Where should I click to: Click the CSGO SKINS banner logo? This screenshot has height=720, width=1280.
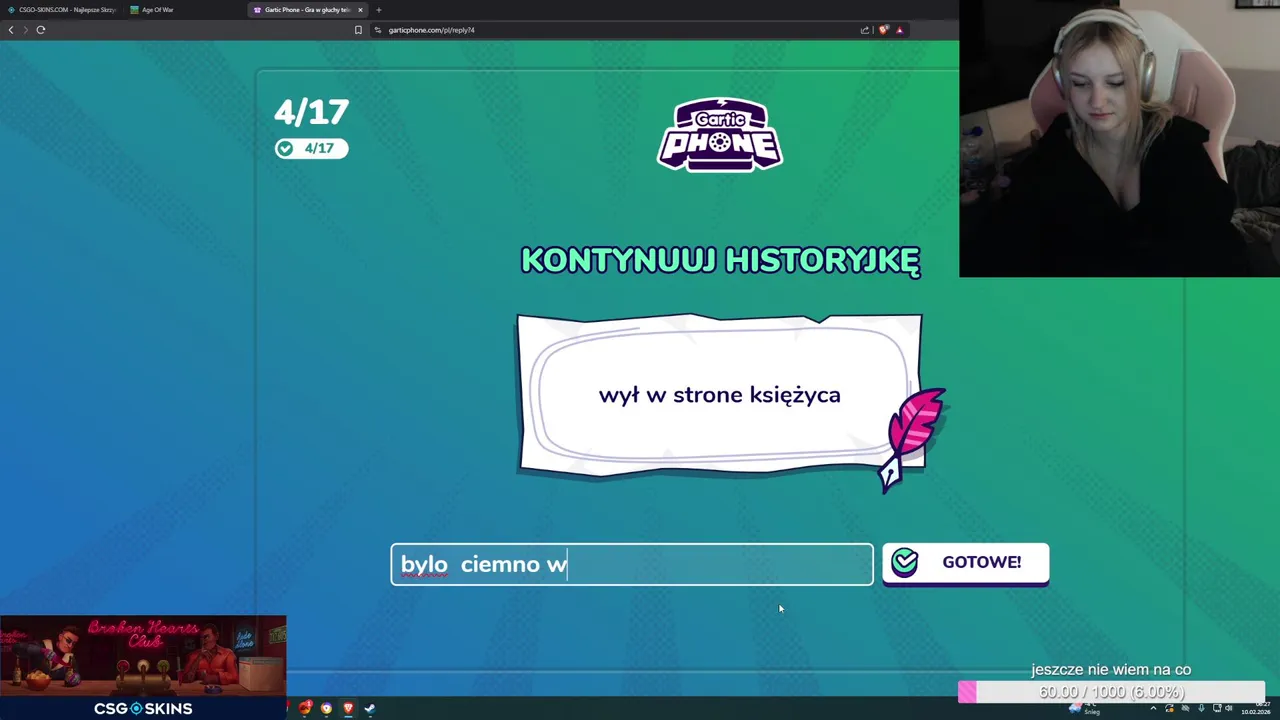(143, 708)
